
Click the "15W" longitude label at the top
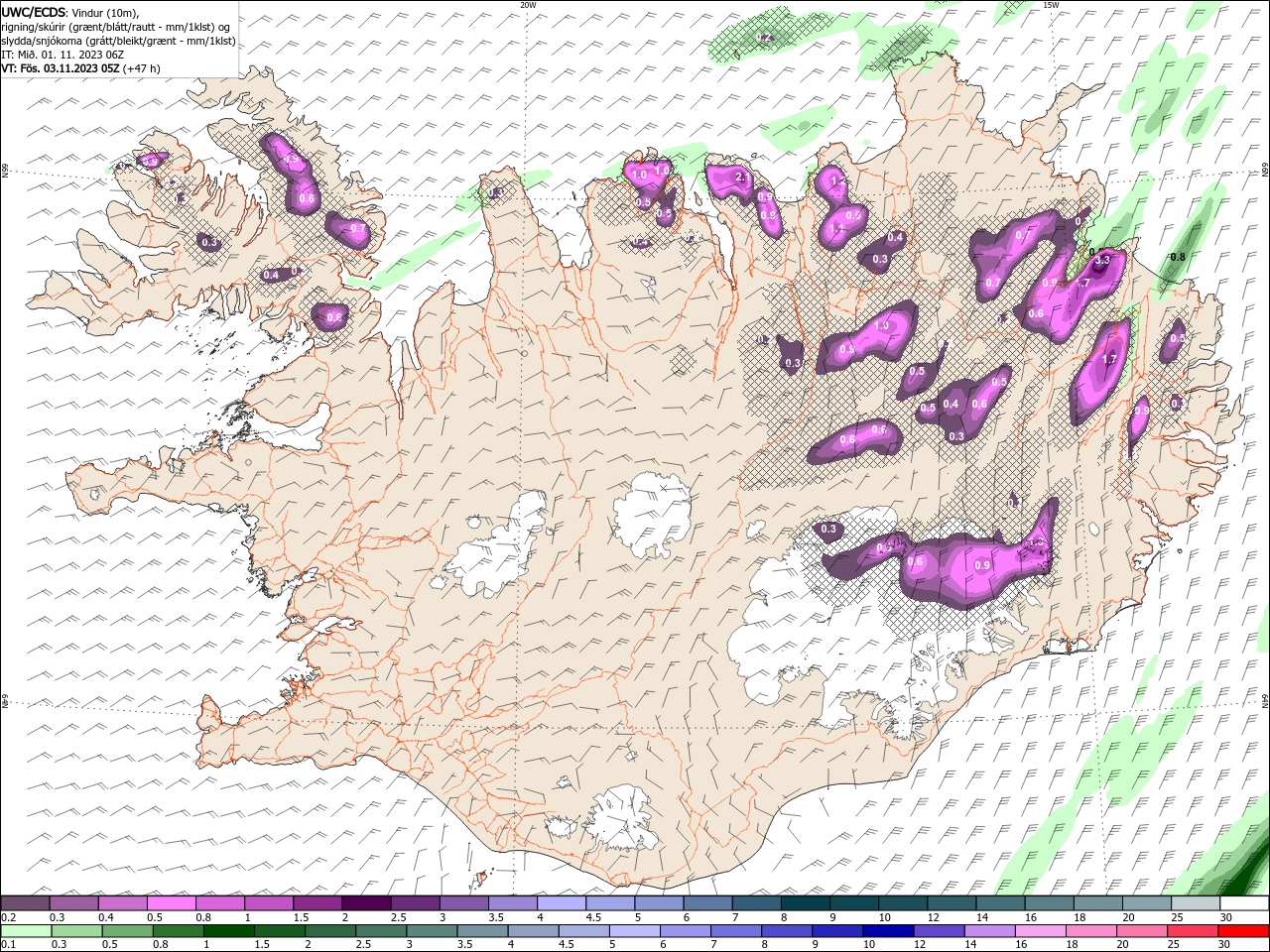tap(1051, 5)
